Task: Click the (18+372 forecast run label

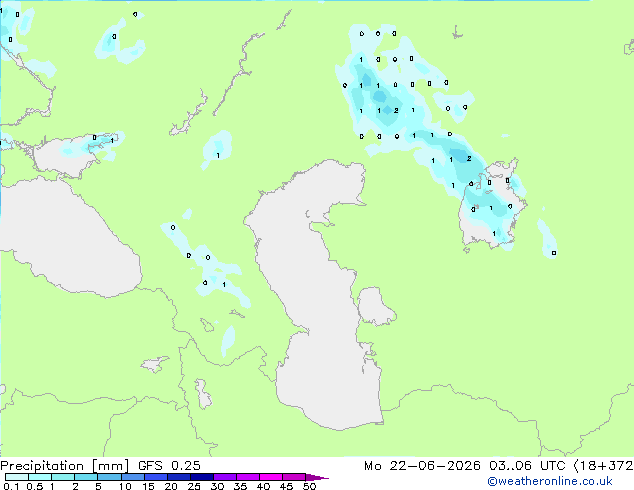Action: [x=603, y=466]
